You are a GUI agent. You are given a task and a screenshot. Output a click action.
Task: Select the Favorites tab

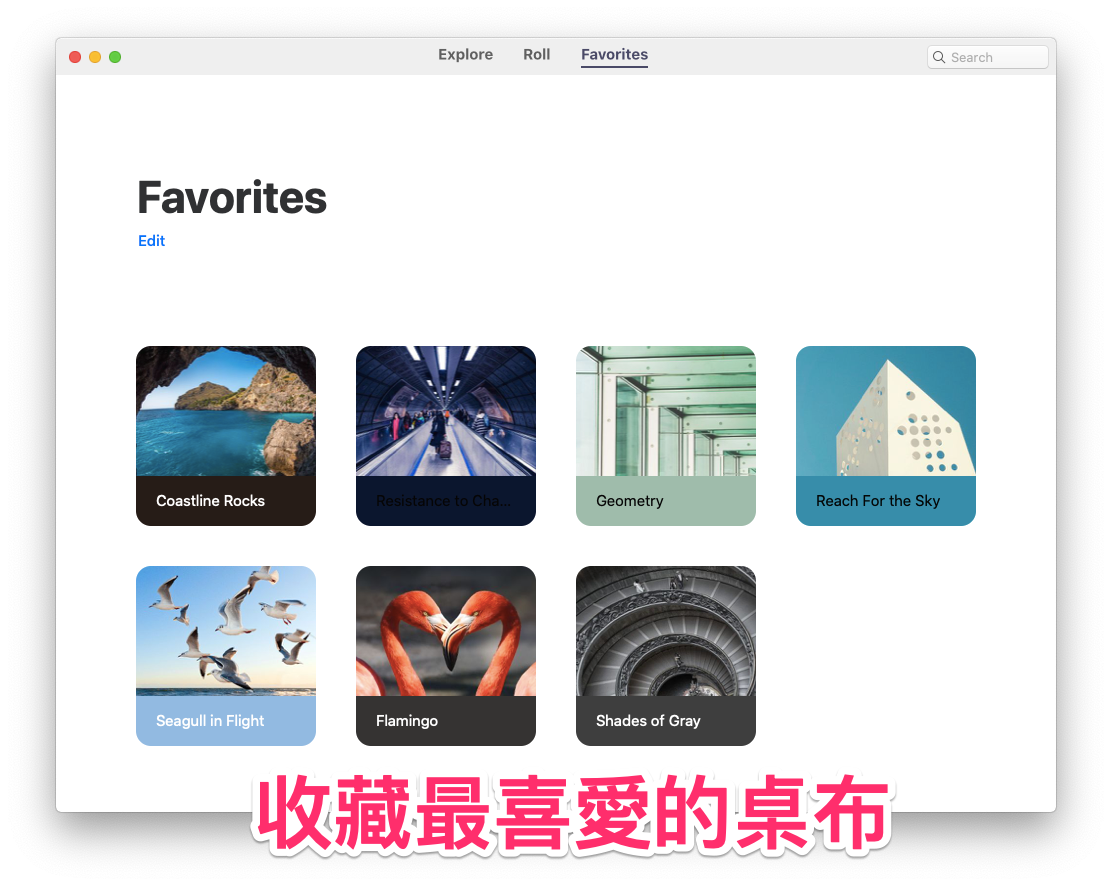(x=614, y=55)
